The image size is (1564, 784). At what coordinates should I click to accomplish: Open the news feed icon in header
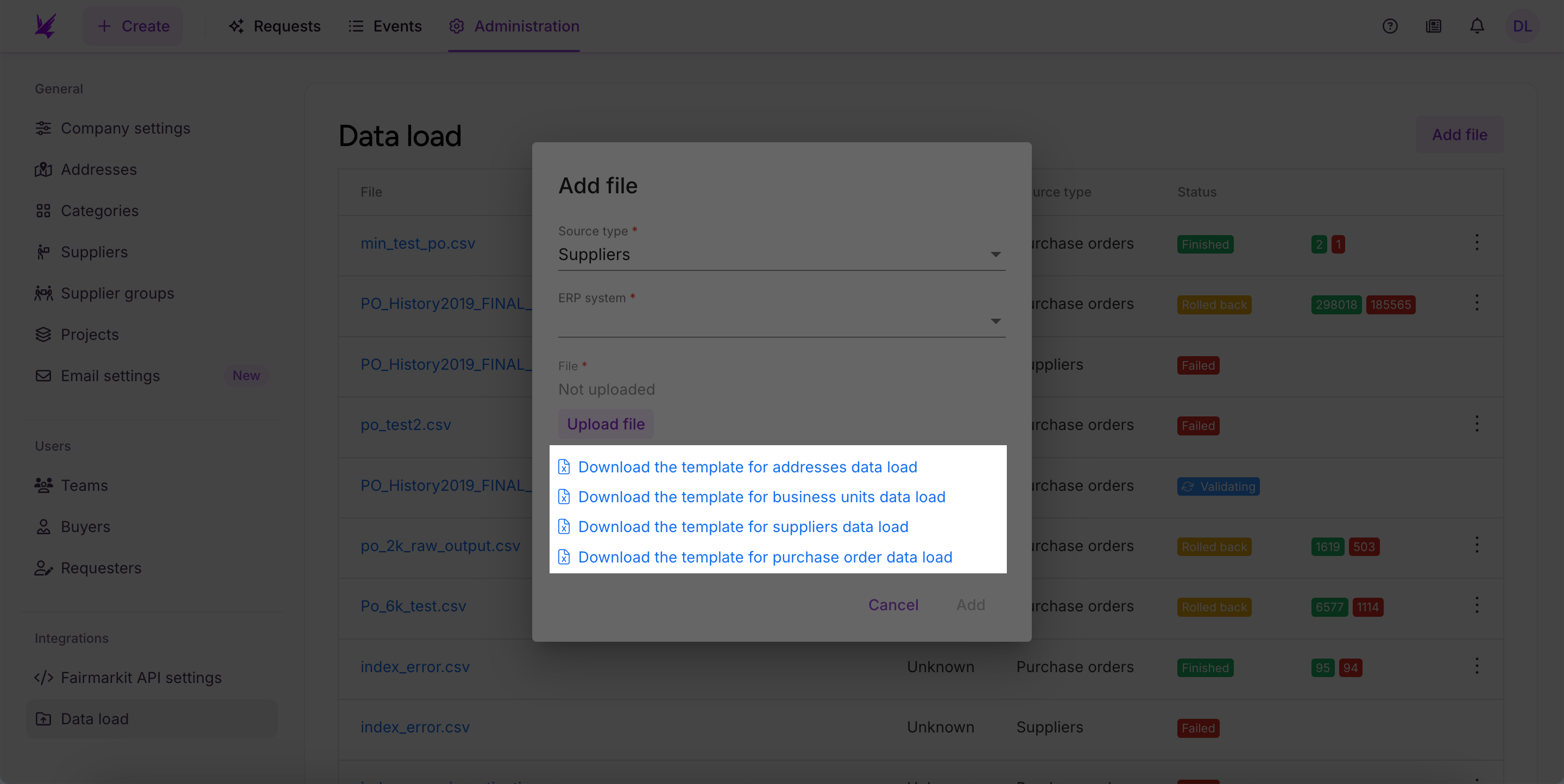[1434, 26]
